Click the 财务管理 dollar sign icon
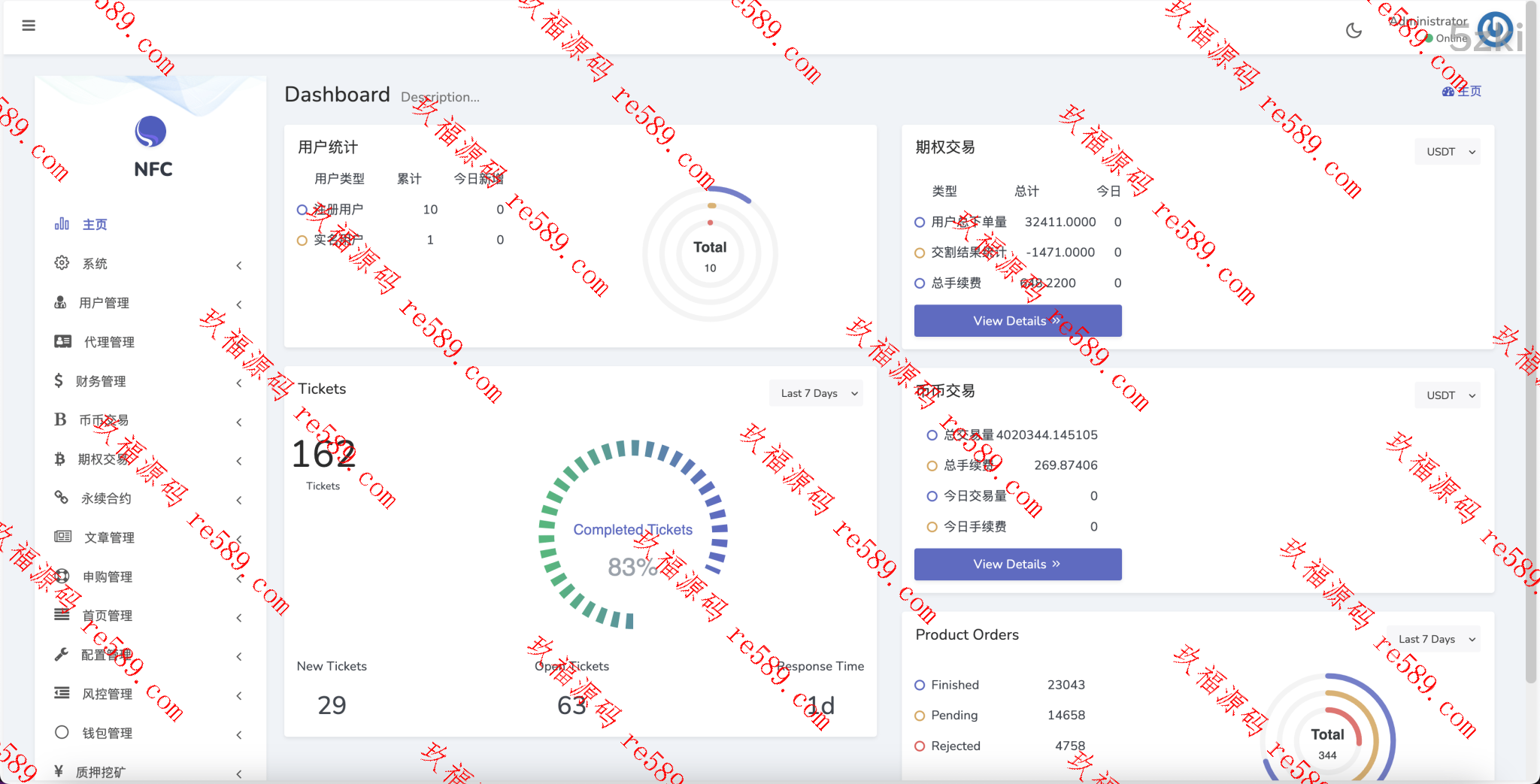Screen dimensions: 1540x784 click(59, 381)
